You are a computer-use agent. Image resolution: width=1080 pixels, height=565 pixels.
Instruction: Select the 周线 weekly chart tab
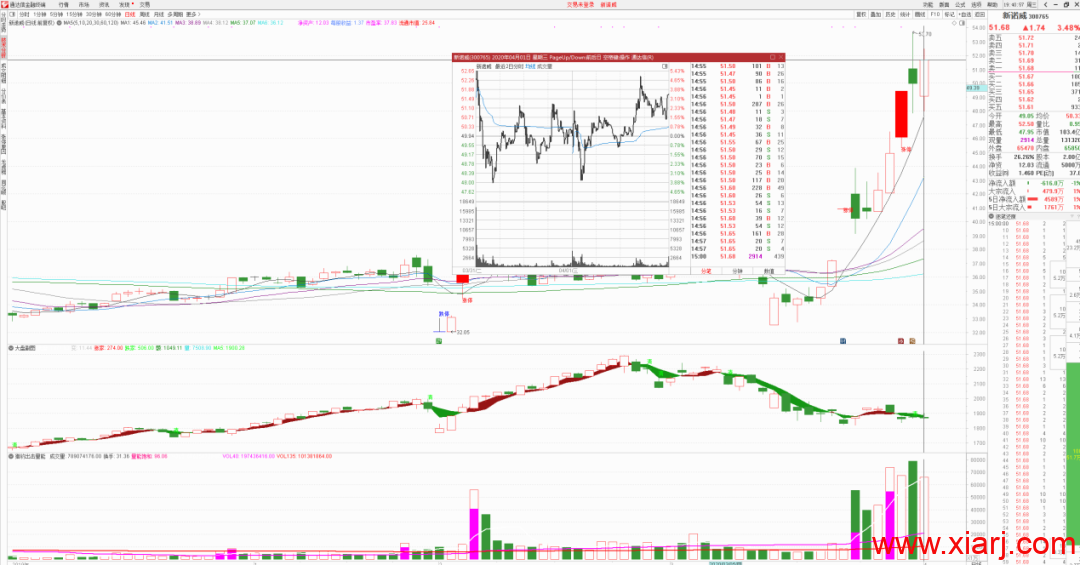click(145, 14)
